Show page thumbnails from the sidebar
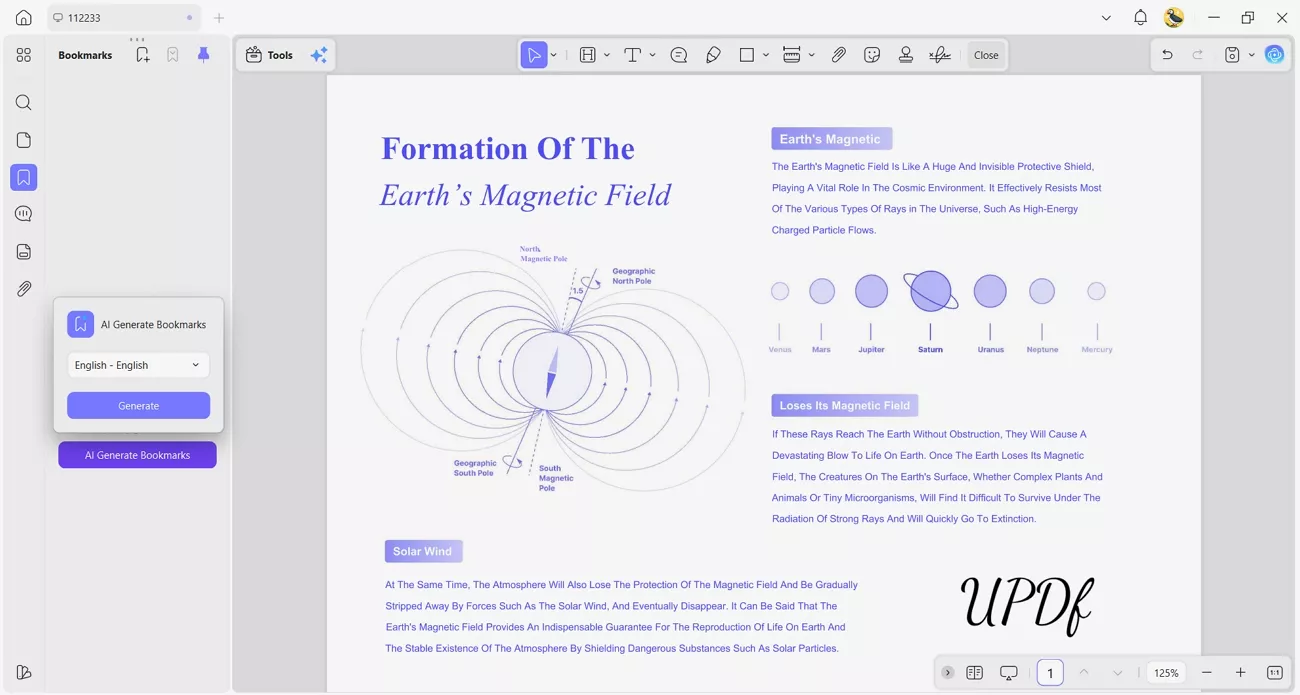The width and height of the screenshot is (1300, 695). point(23,140)
